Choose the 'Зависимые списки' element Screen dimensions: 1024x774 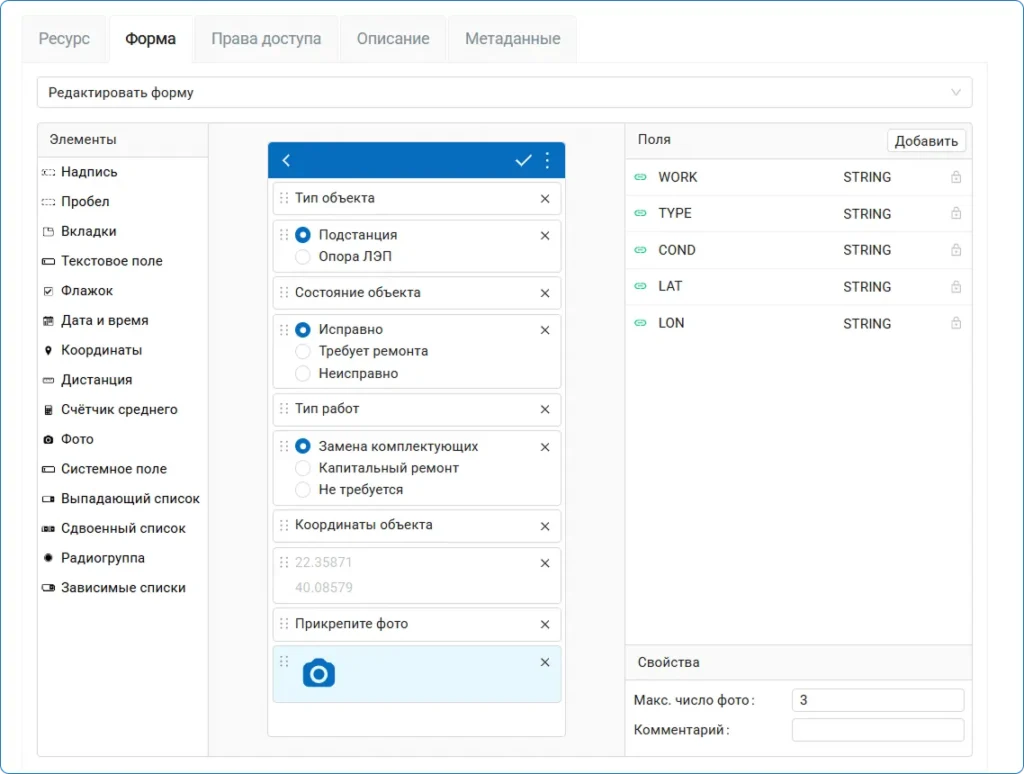pos(123,588)
